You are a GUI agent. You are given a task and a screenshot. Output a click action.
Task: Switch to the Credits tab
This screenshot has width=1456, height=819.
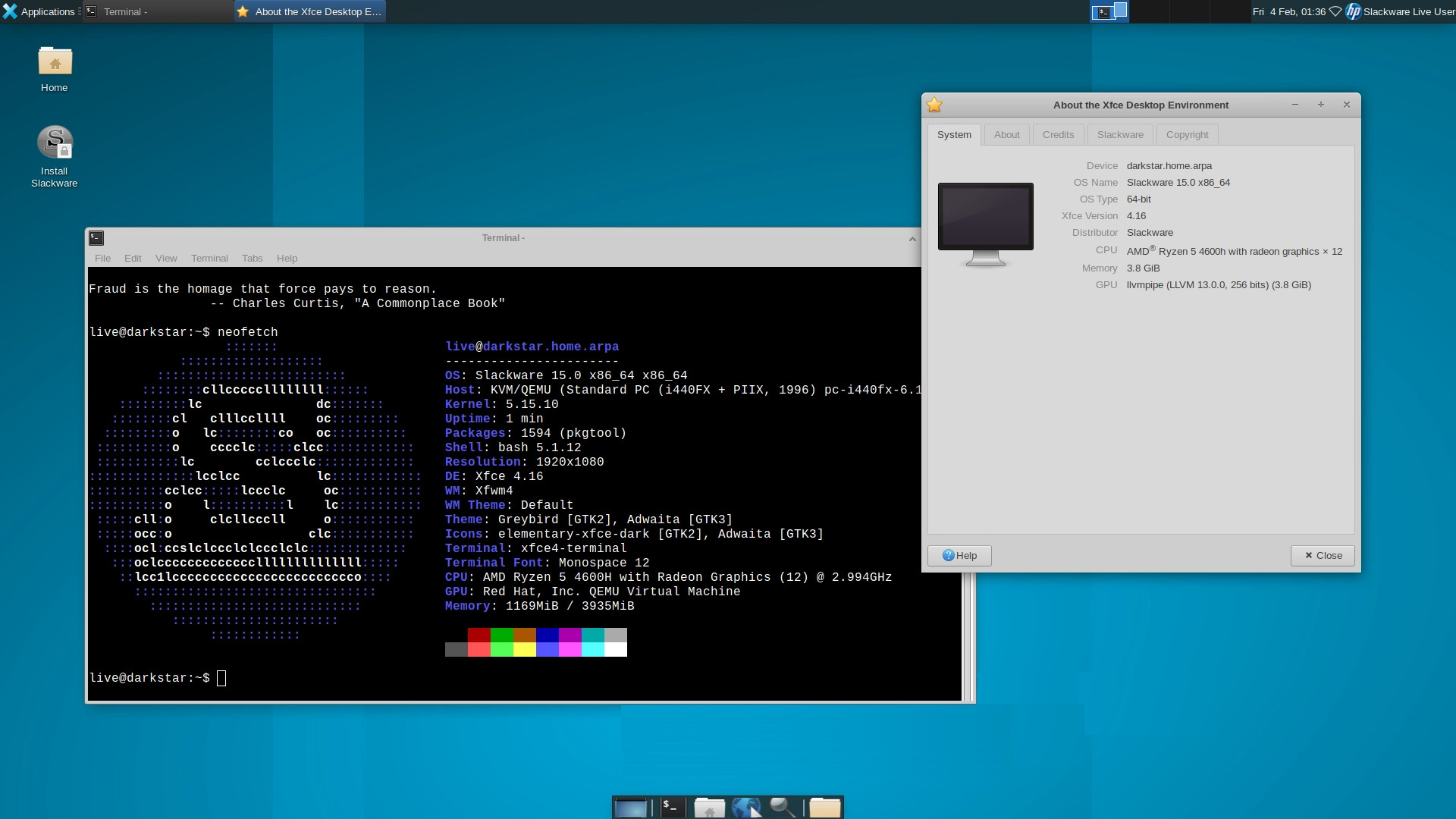click(1058, 135)
